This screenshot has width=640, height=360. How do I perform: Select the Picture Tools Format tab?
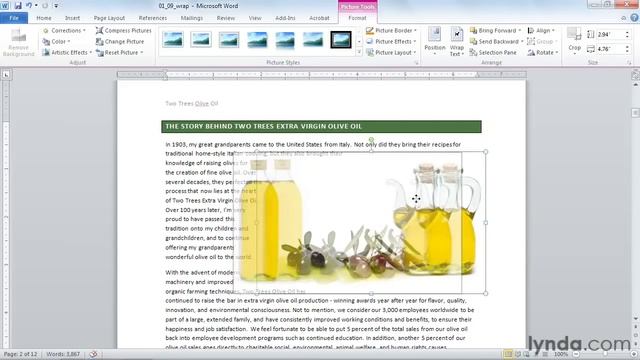(x=357, y=18)
